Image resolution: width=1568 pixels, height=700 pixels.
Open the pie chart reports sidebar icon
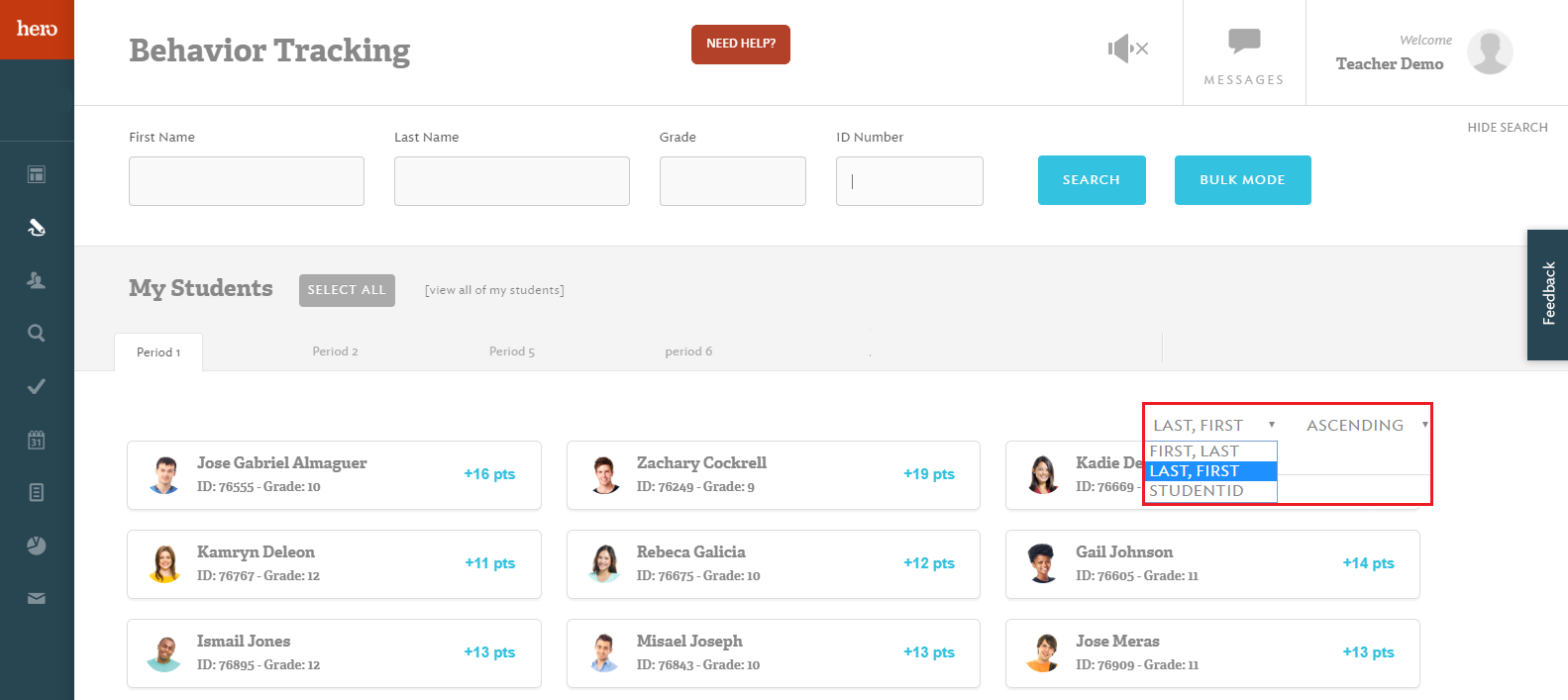pyautogui.click(x=37, y=546)
